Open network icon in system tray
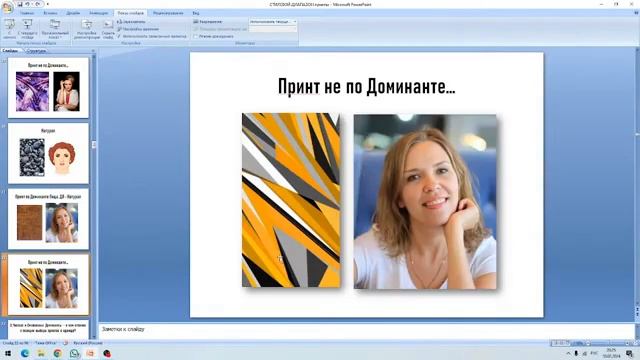Viewport: 640px width, 360px height. pos(585,353)
